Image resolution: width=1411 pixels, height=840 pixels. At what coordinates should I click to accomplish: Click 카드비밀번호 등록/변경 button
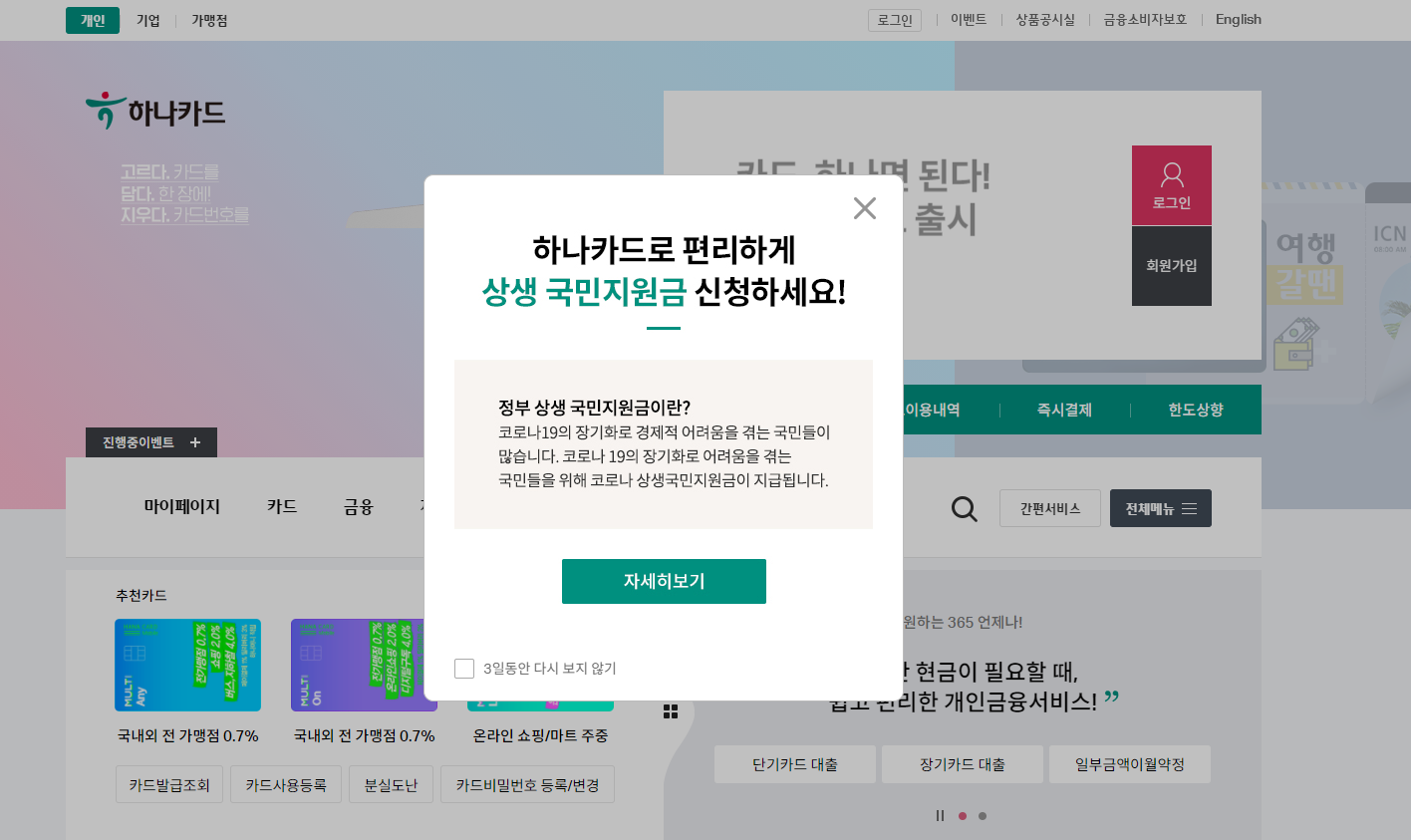click(527, 784)
